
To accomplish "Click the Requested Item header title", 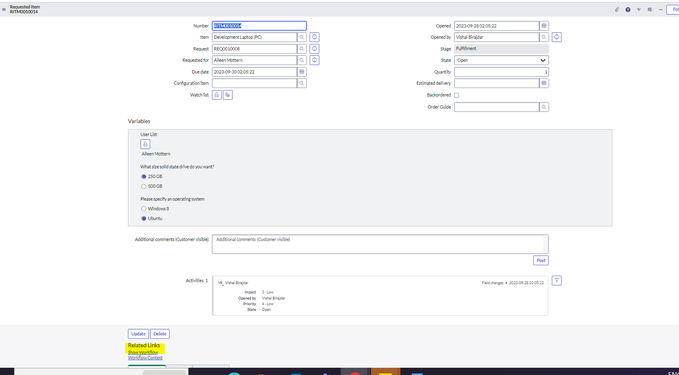I will tap(25, 7).
